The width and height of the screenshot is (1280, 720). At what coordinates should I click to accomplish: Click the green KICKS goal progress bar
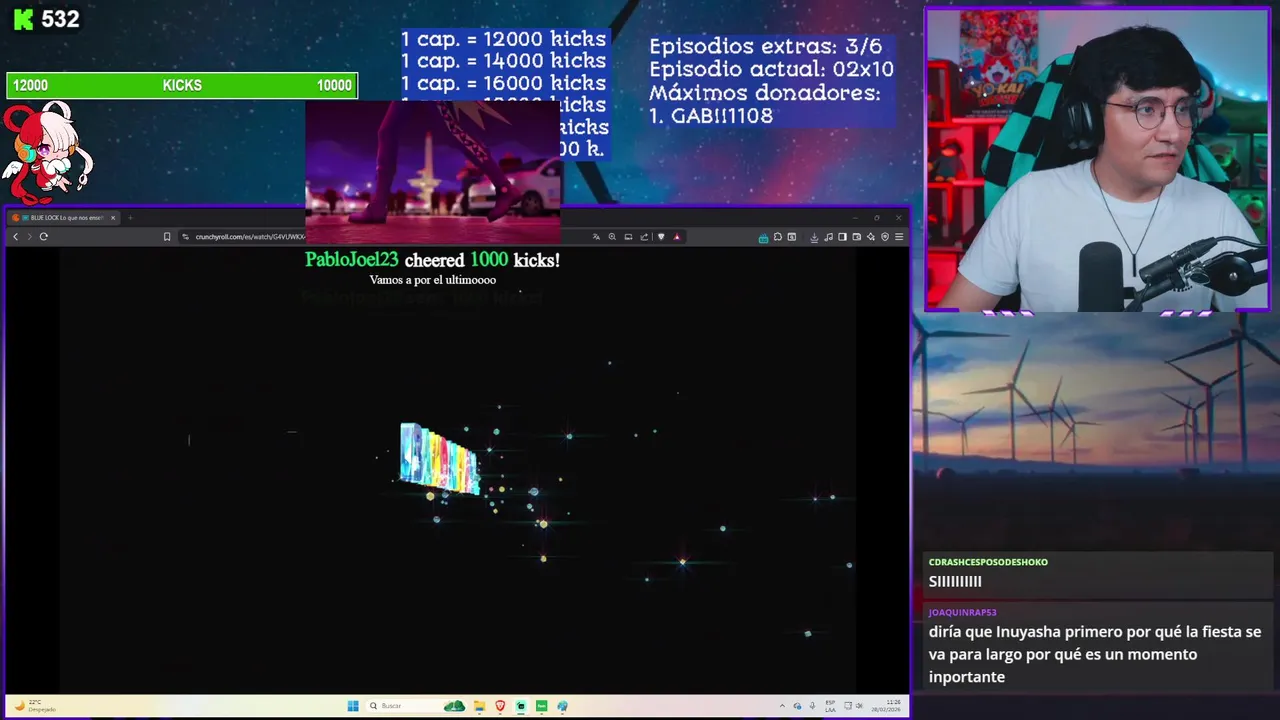click(x=182, y=85)
